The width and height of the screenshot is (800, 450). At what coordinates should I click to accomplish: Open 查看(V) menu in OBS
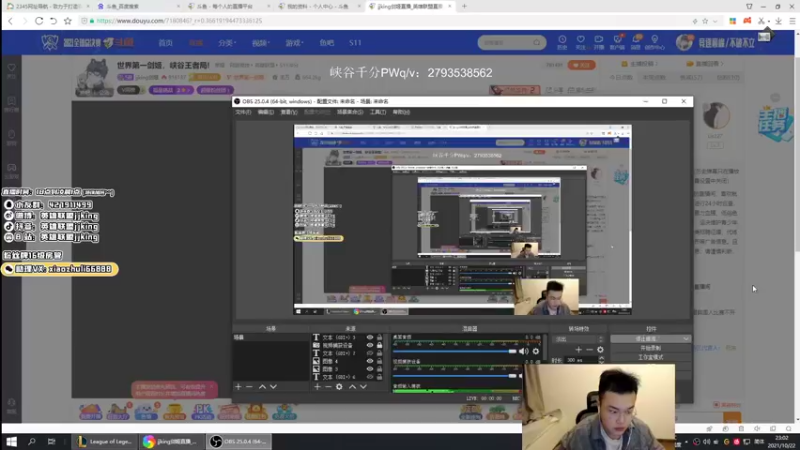[x=289, y=112]
